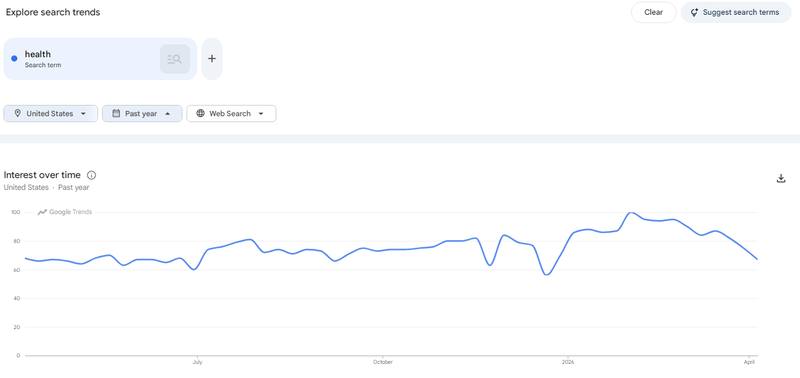The height and width of the screenshot is (378, 800).
Task: Expand the Past year time range dropdown
Action: coord(142,113)
